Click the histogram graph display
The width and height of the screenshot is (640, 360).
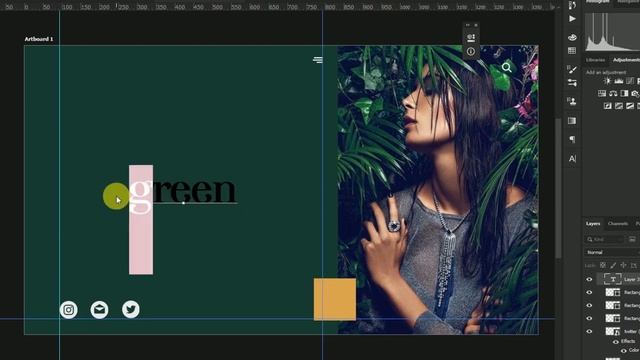(612, 32)
